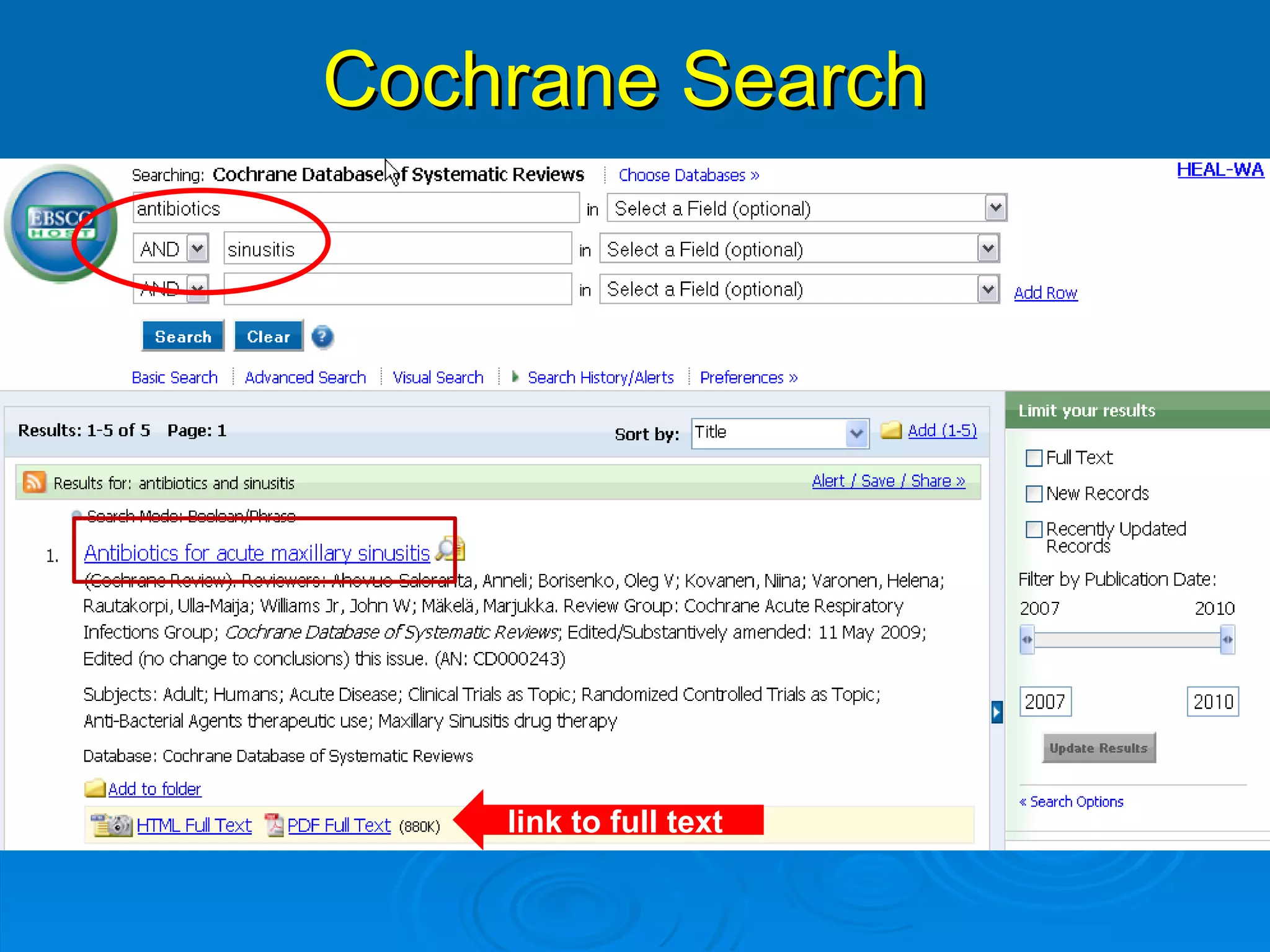Click Choose Databases link
Viewport: 1270px width, 952px height.
click(689, 175)
